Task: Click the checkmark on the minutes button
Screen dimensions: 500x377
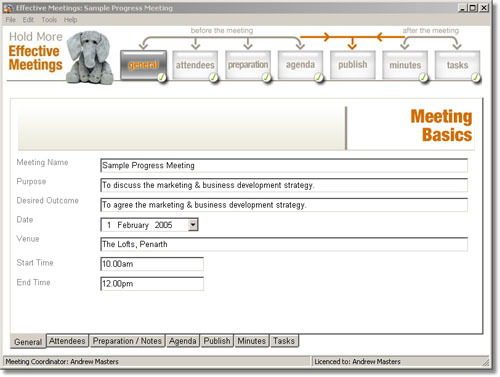Action: pyautogui.click(x=423, y=78)
